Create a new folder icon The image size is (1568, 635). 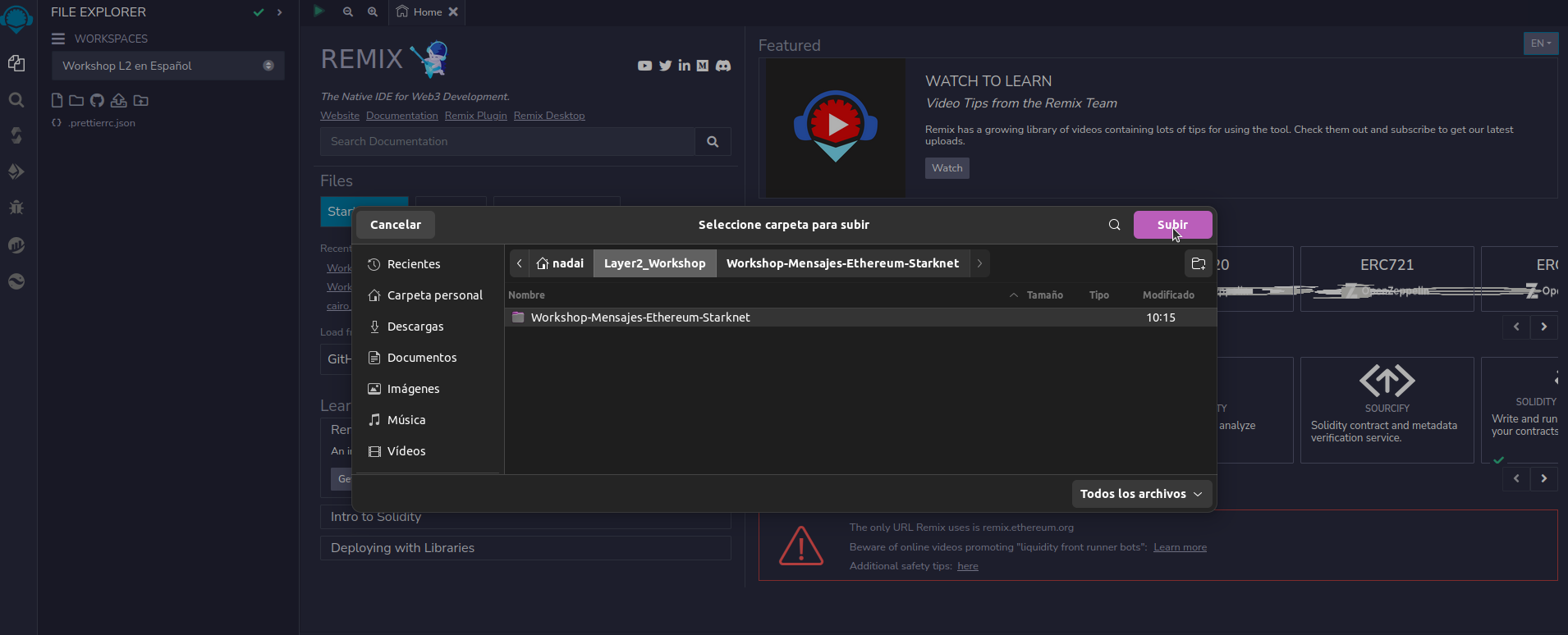pos(76,100)
